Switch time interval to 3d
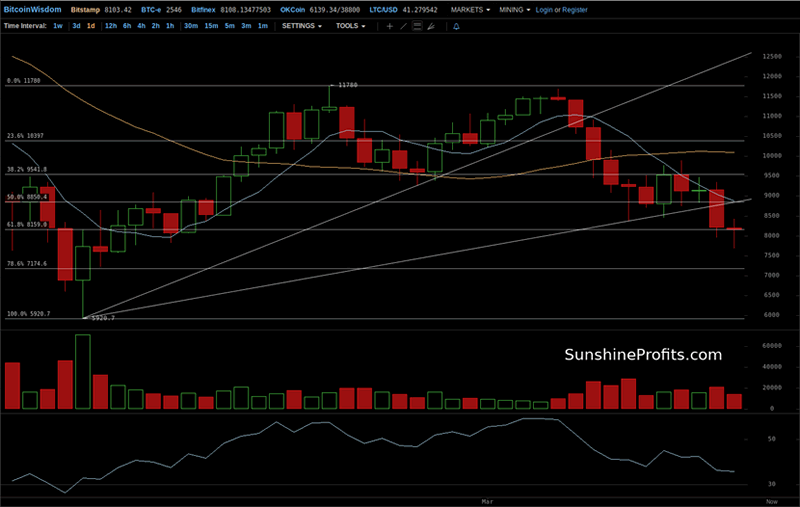Image resolution: width=800 pixels, height=507 pixels. coord(76,26)
